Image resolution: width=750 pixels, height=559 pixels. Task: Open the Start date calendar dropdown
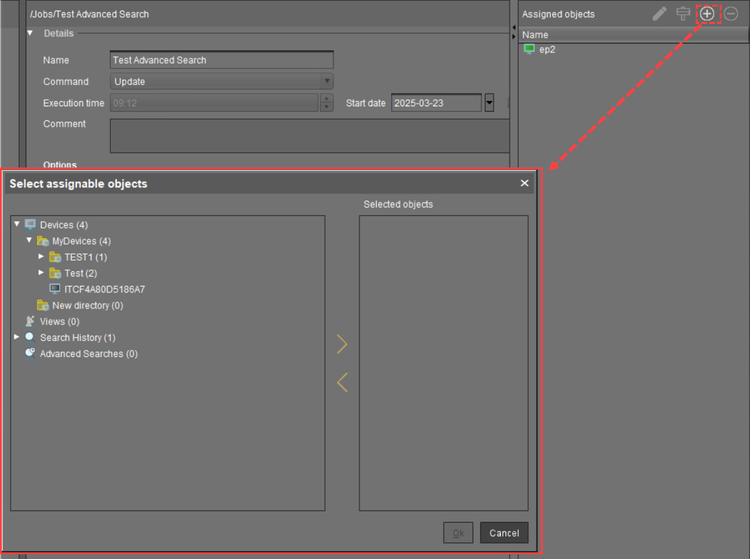(489, 103)
